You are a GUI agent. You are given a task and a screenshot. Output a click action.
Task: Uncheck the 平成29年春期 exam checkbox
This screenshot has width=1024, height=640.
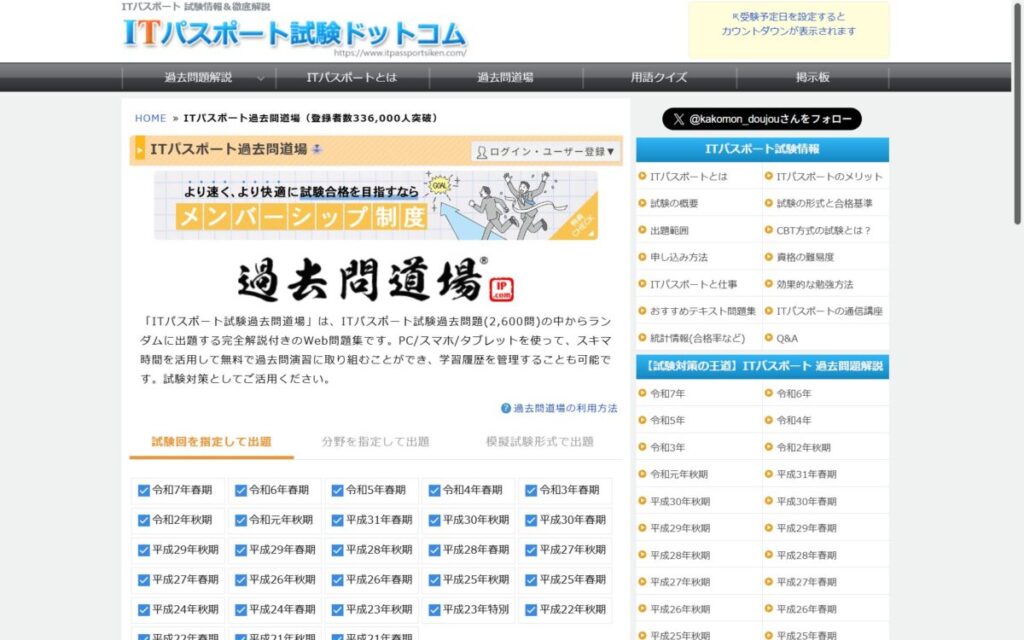(240, 551)
